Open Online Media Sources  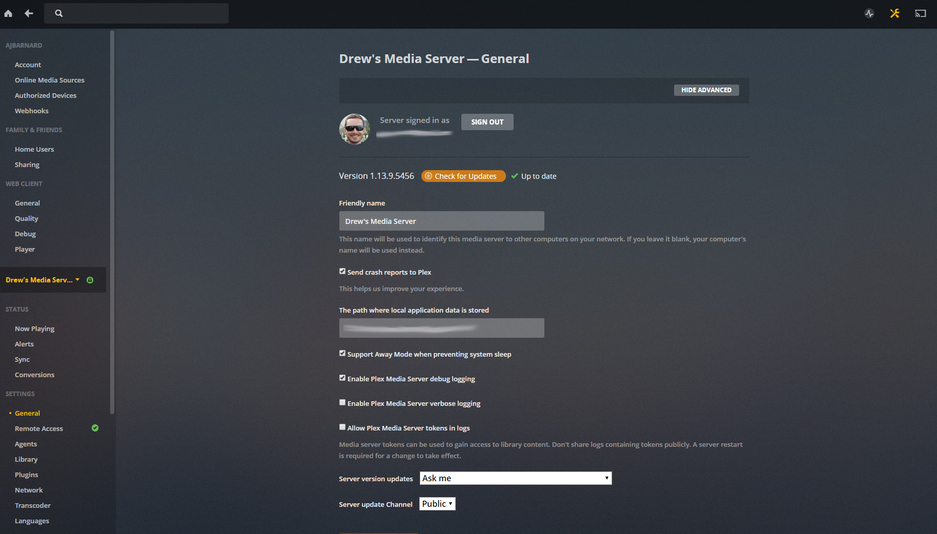pos(50,80)
